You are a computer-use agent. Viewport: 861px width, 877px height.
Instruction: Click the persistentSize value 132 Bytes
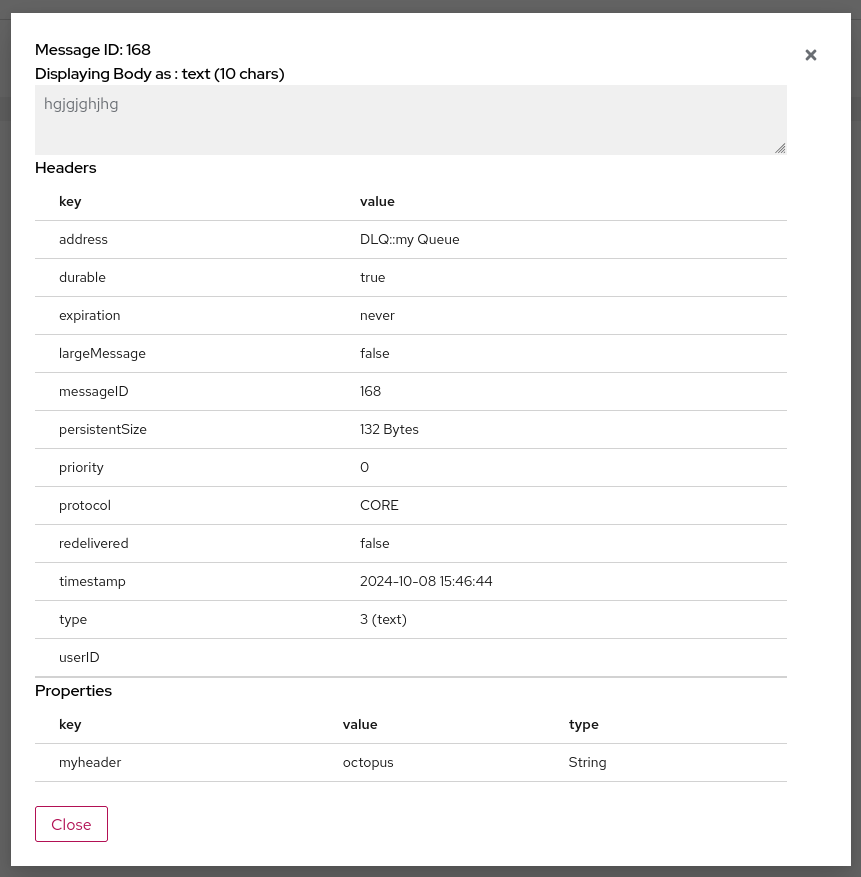click(389, 429)
